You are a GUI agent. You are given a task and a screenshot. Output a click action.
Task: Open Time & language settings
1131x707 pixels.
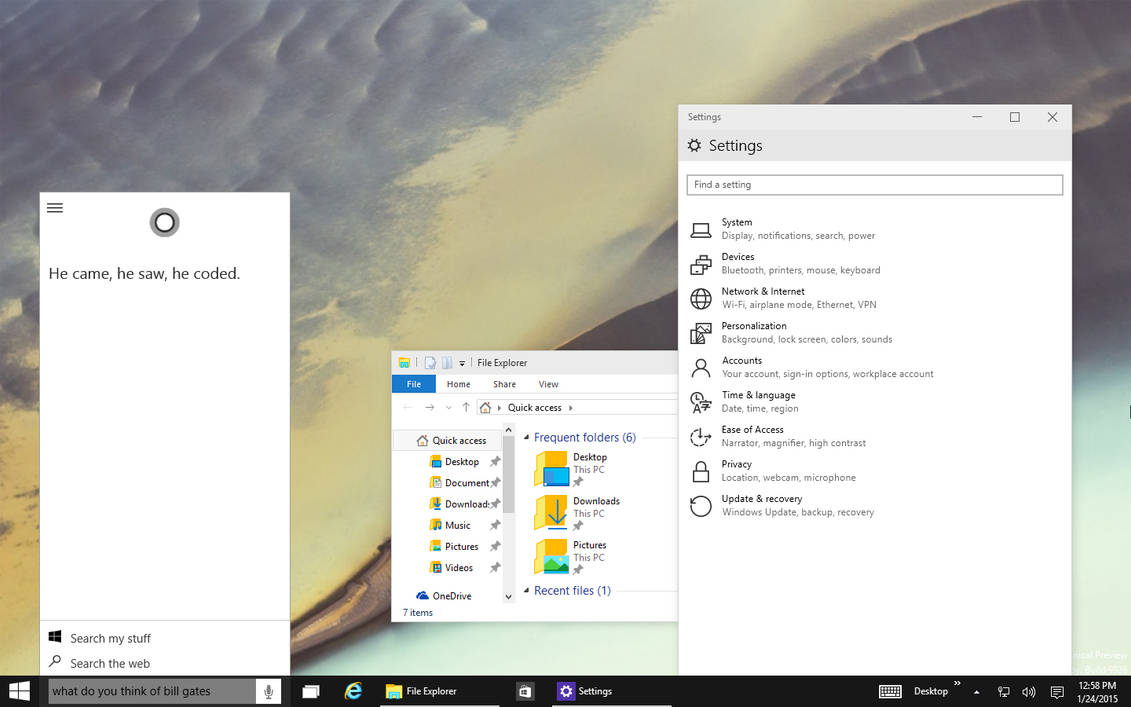pos(874,402)
